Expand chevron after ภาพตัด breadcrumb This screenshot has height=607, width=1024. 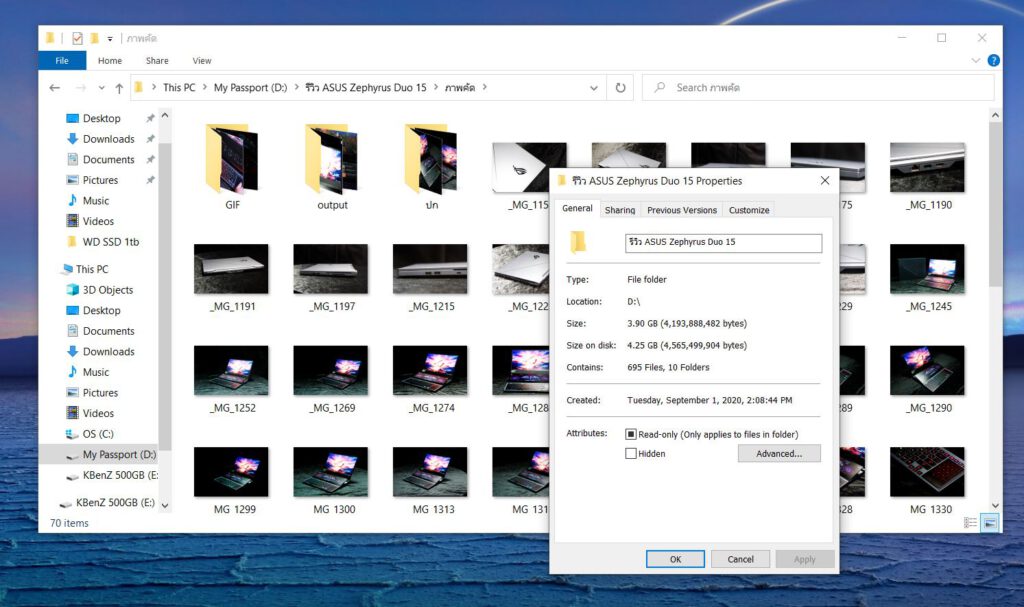(485, 87)
